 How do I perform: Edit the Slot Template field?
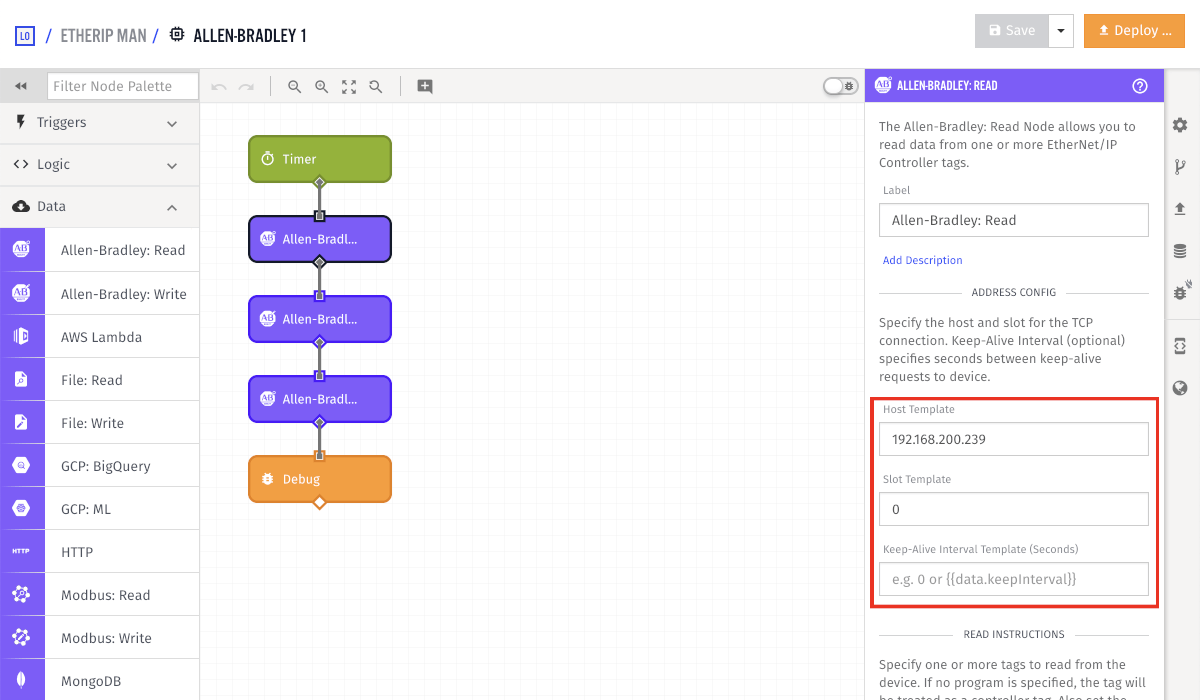click(x=1014, y=509)
